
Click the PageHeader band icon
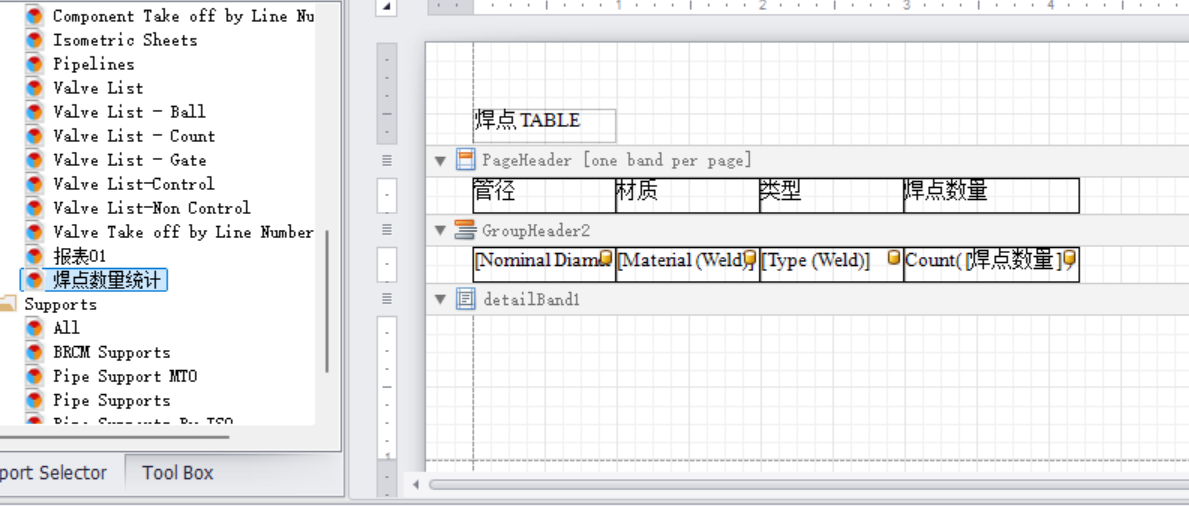point(466,160)
